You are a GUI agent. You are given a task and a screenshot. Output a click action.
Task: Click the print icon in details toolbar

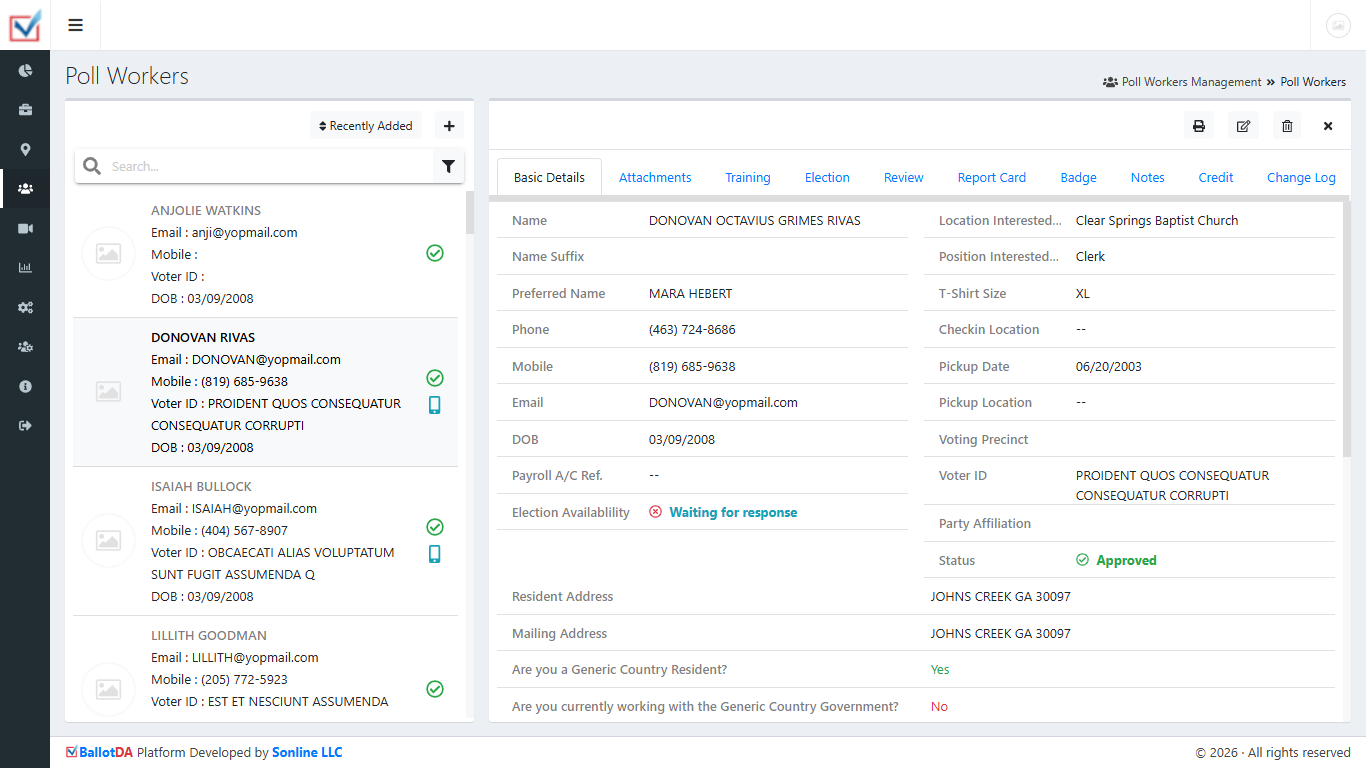click(1198, 126)
